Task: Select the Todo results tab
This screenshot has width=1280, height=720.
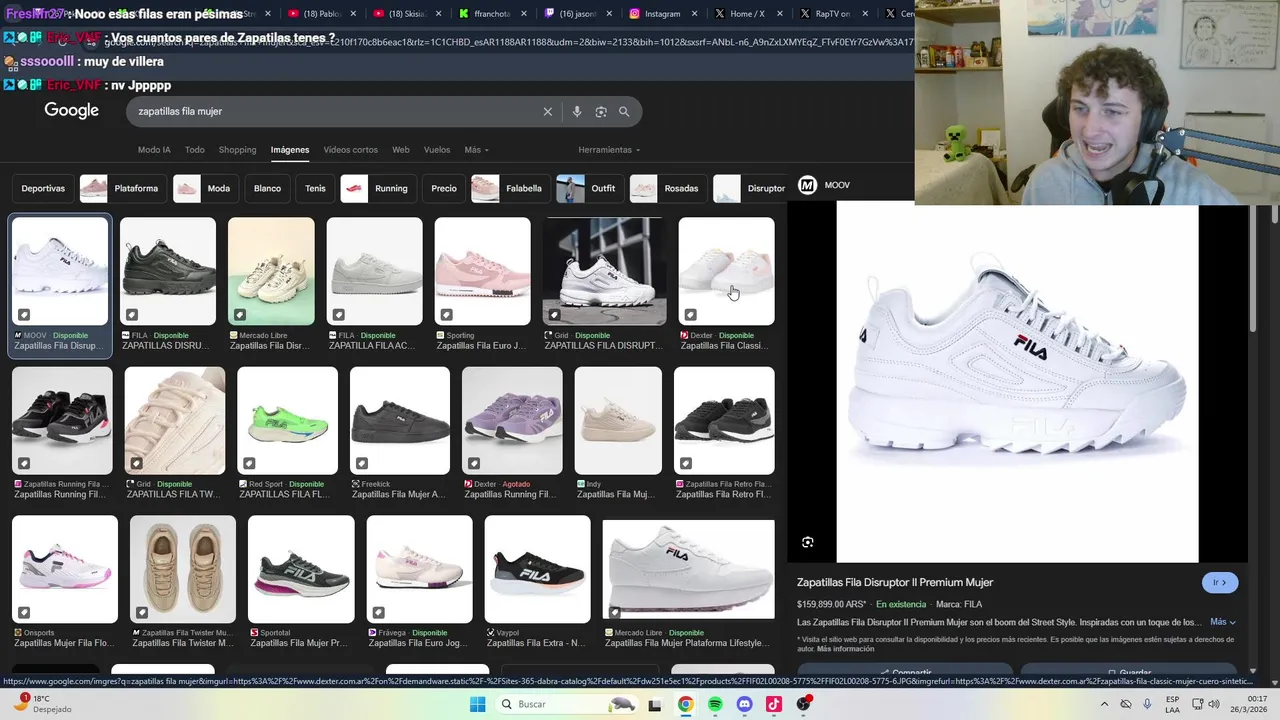Action: 194,150
